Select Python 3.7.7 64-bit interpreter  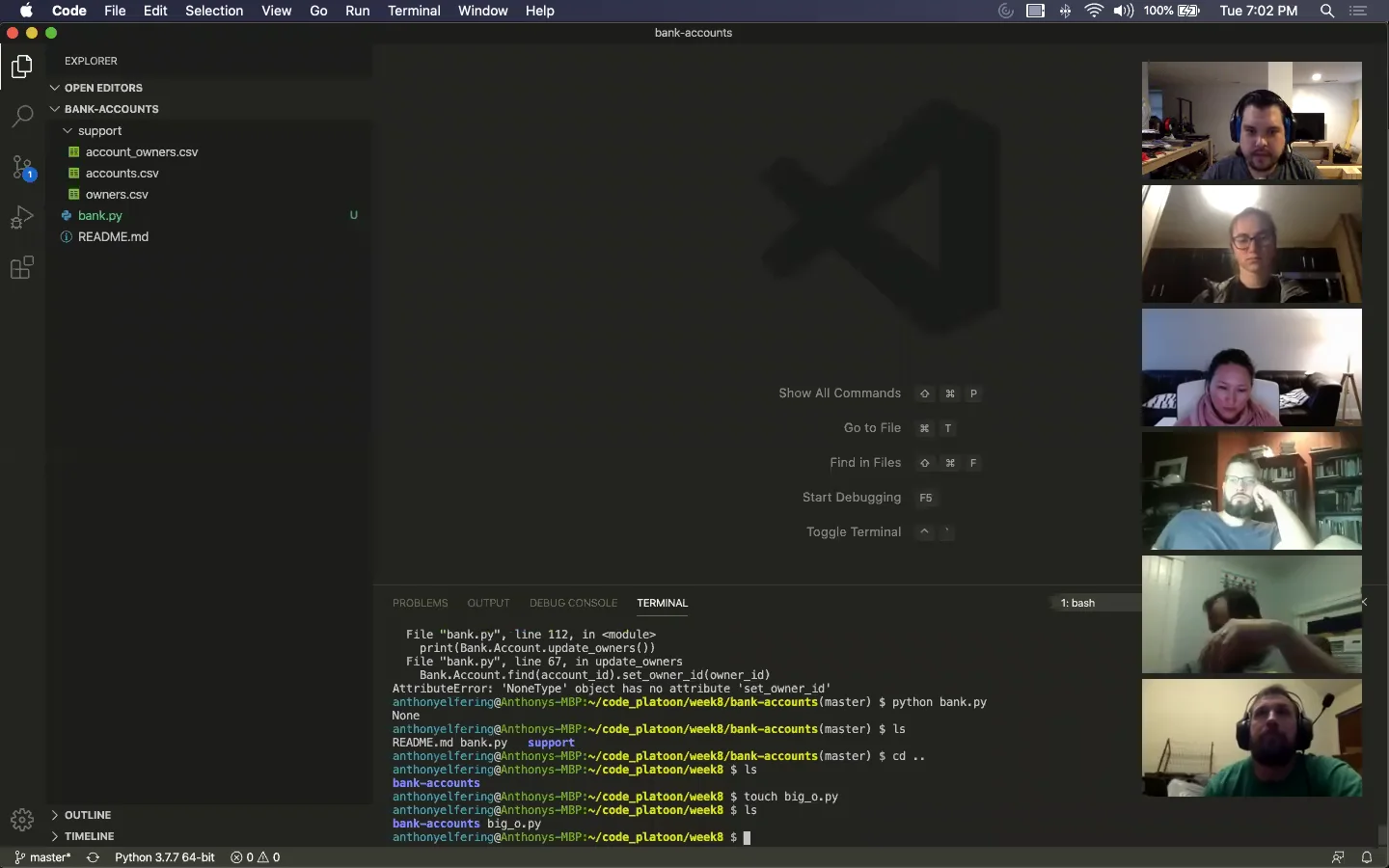(x=164, y=857)
